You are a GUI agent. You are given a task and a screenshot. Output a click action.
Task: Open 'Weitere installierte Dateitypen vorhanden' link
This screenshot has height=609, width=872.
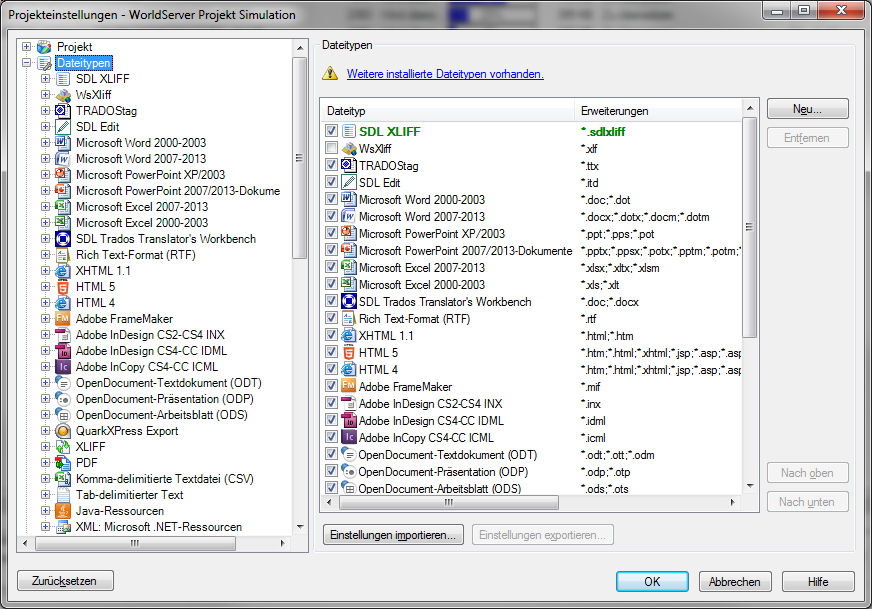tap(445, 74)
